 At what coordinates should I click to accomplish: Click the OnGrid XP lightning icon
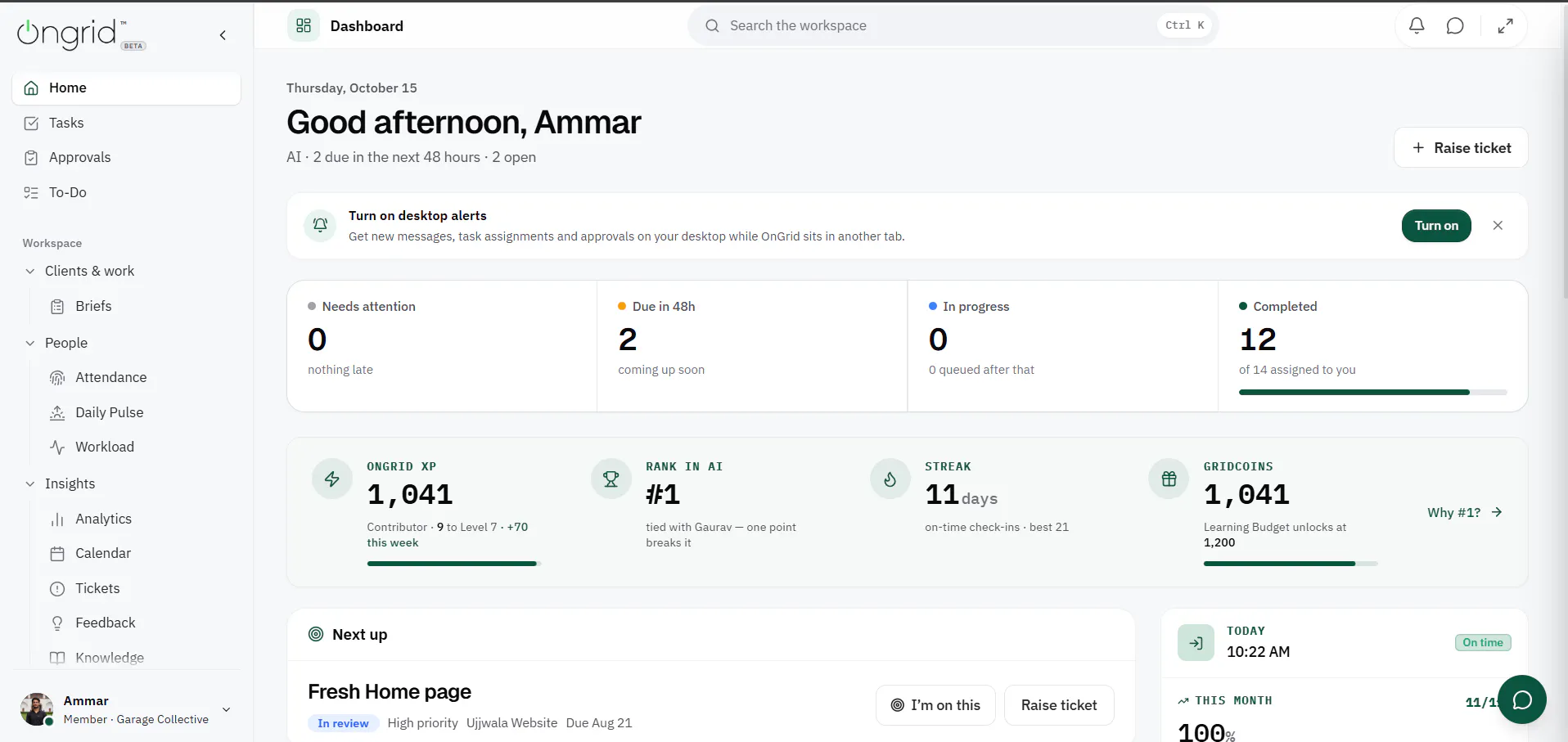click(332, 479)
